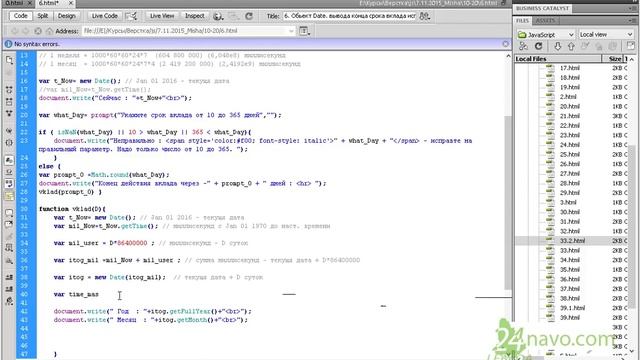This screenshot has width=640, height=360.
Task: Click Outdent Code icon in coding toolbar
Action: pos(9,289)
